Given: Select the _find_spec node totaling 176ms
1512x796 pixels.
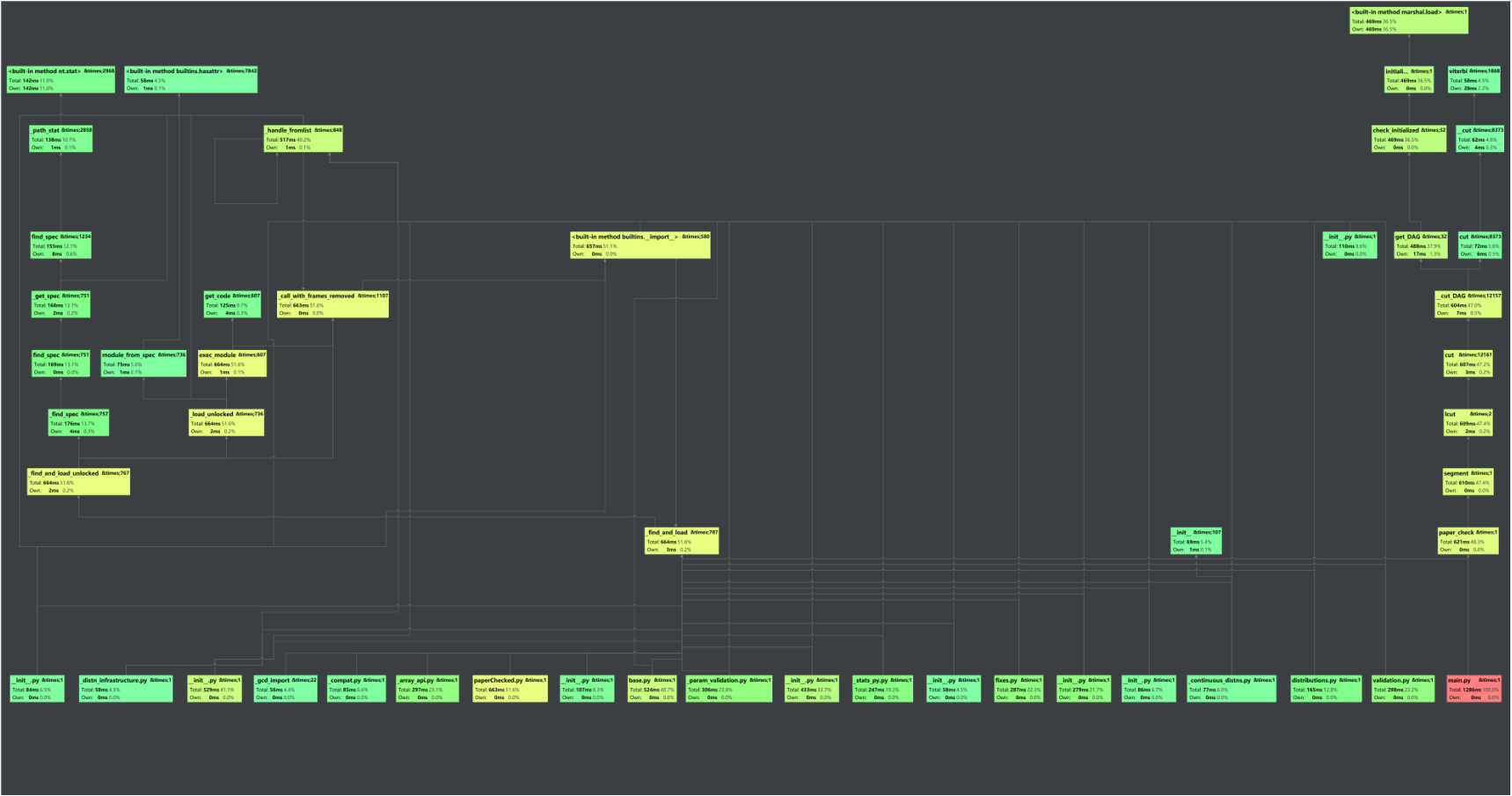Looking at the screenshot, I should point(79,422).
